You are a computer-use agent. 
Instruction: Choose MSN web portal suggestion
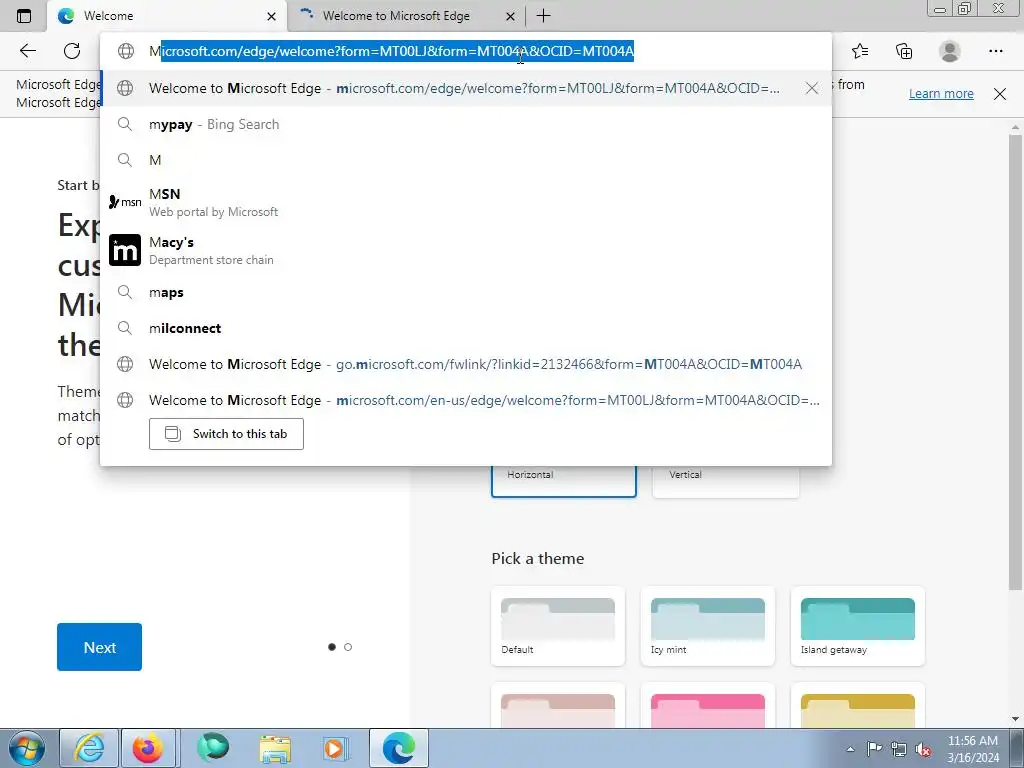tap(466, 202)
